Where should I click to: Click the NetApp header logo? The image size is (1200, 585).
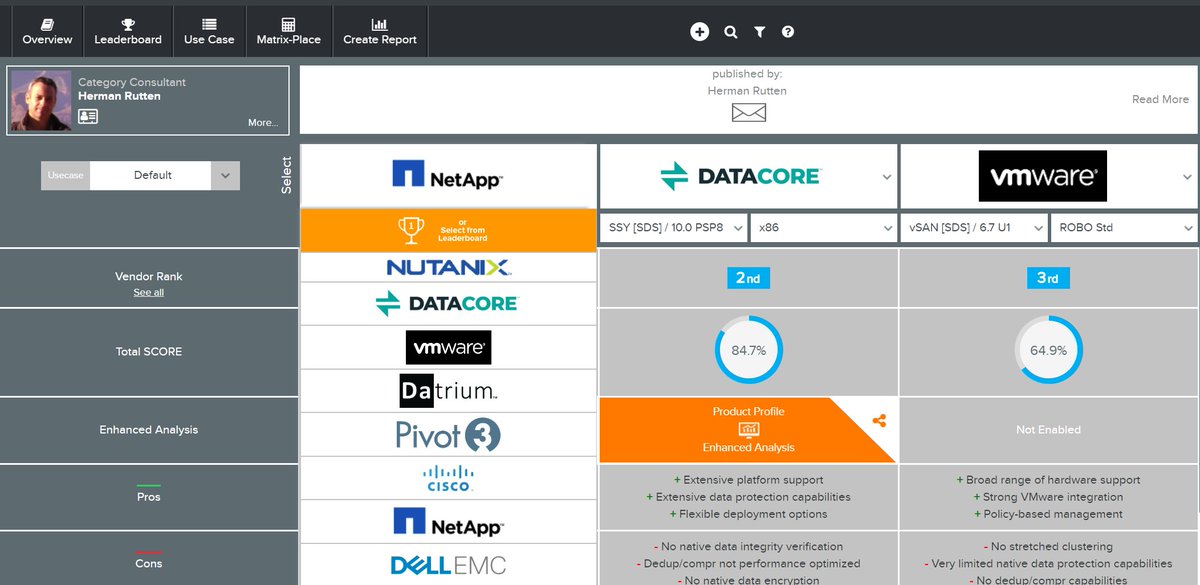448,176
